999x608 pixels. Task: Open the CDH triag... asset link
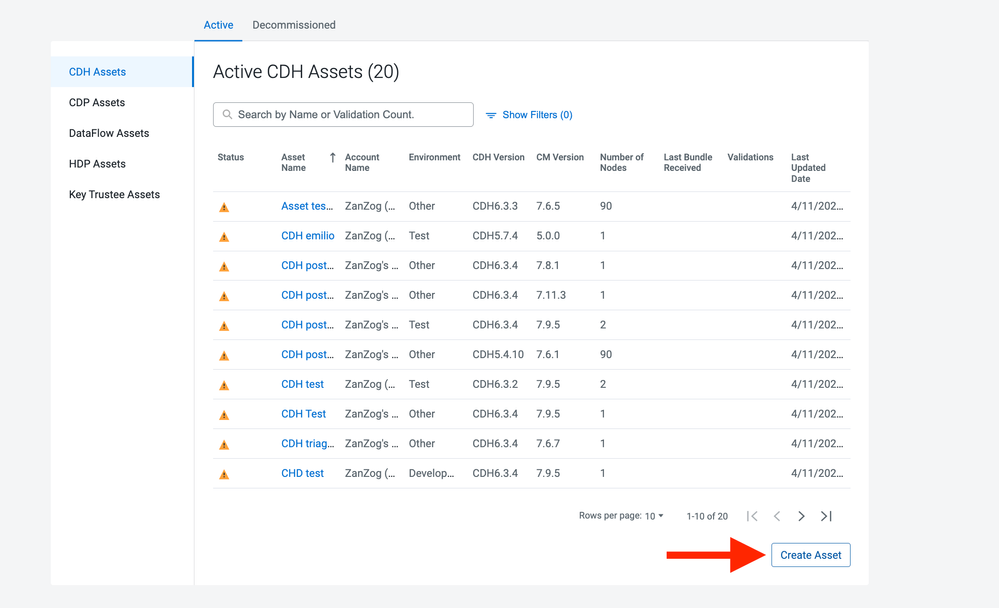tap(308, 444)
